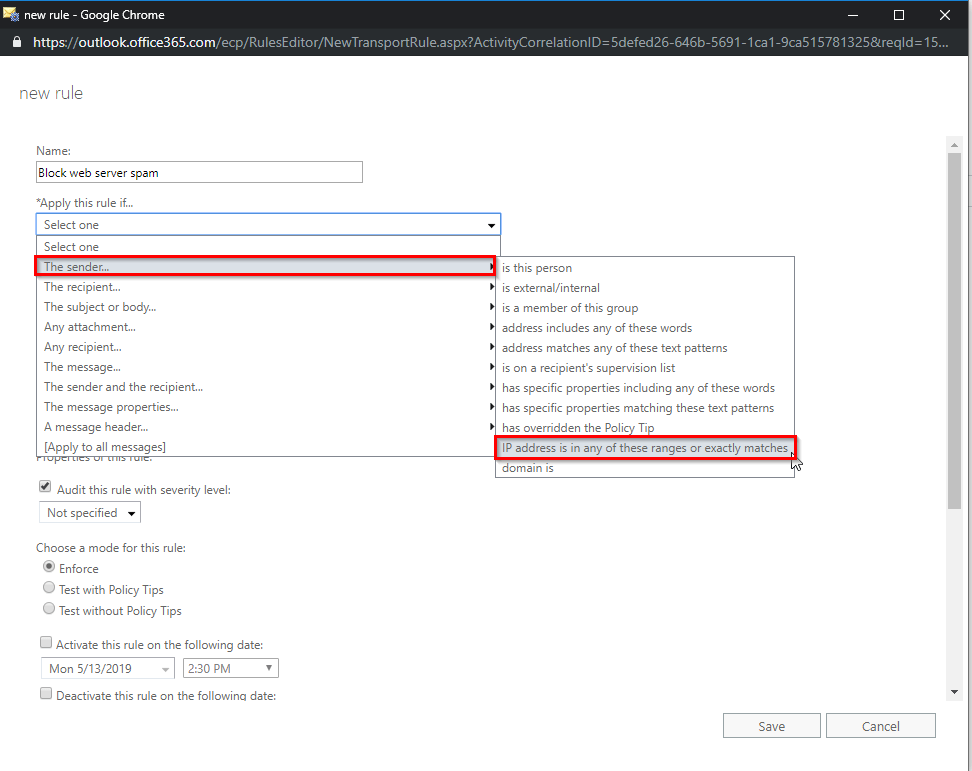
Task: Switch mode to "Test with Policy Tips"
Action: (49, 587)
